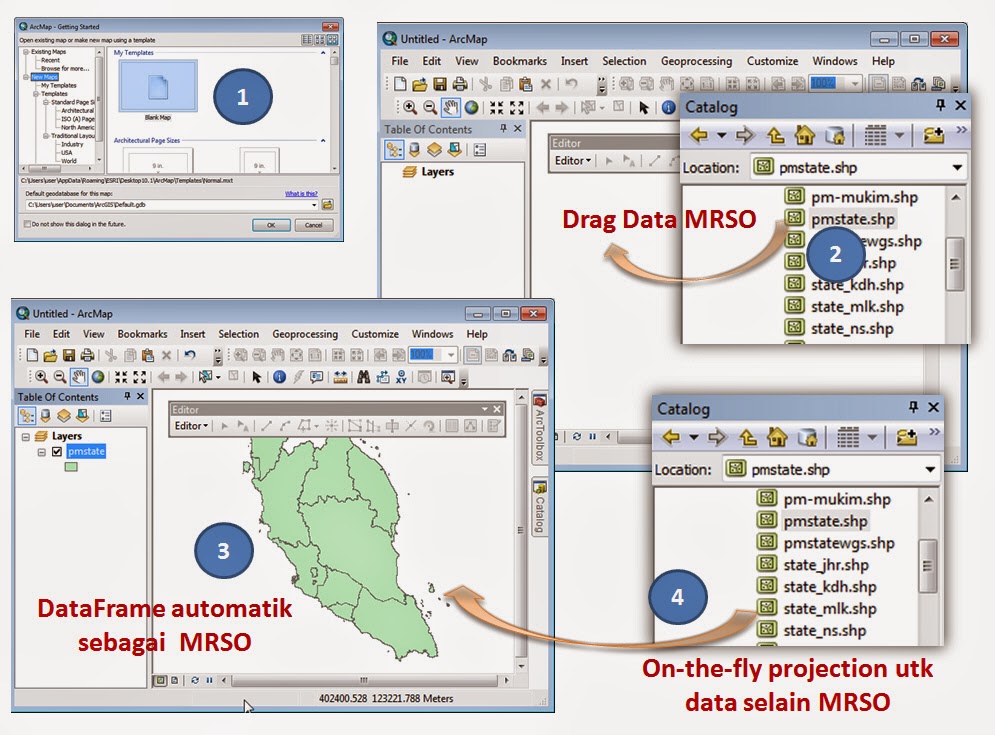Click Up One Level in upper Catalog panel

coord(775,135)
